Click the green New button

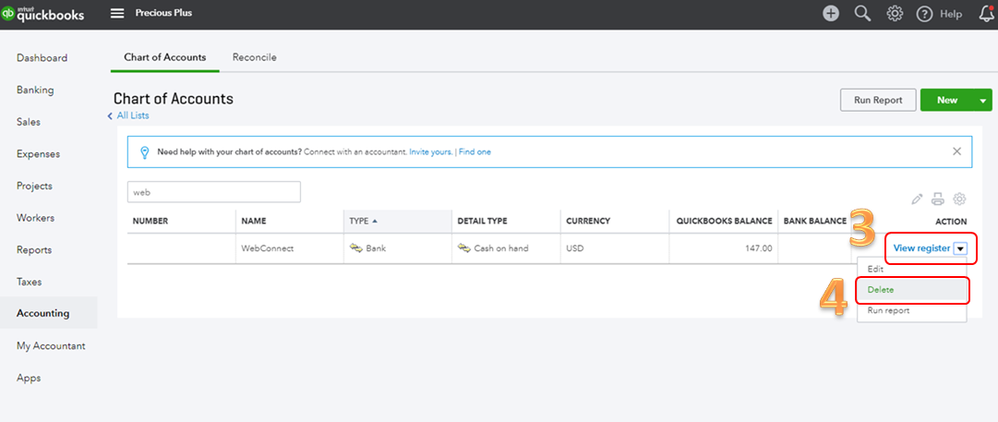tap(947, 100)
